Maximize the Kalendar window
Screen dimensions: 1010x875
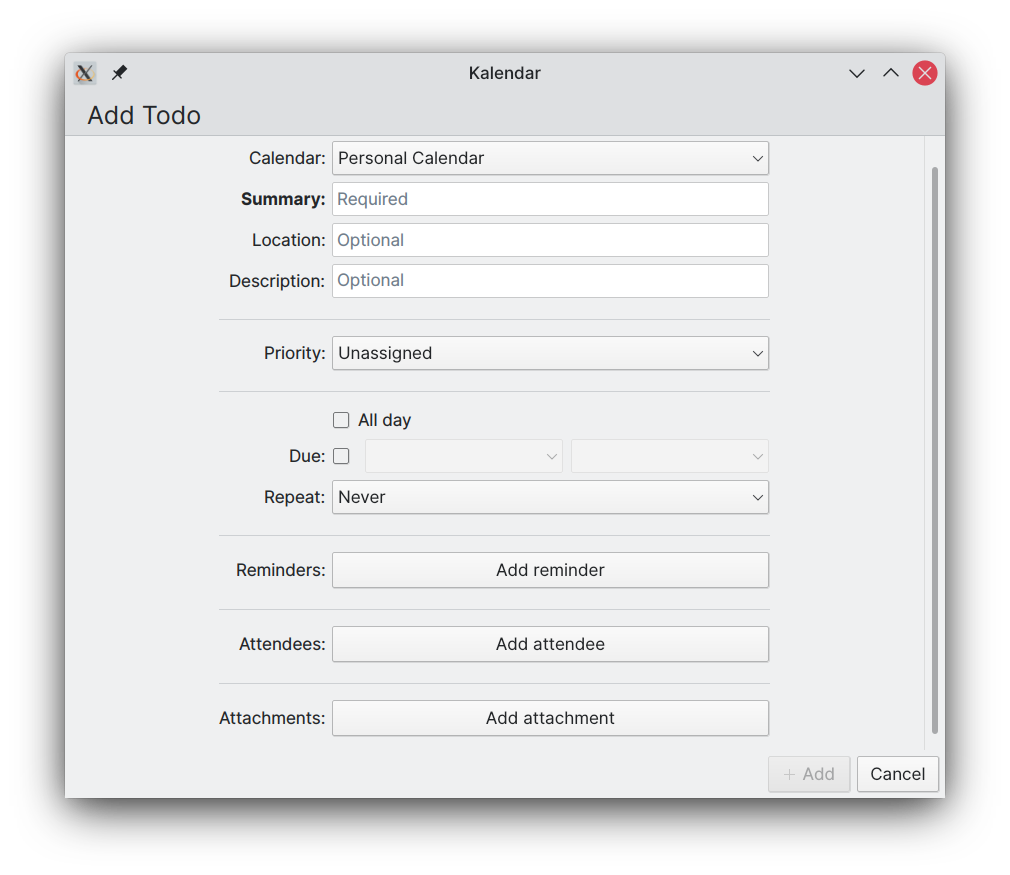pos(891,73)
